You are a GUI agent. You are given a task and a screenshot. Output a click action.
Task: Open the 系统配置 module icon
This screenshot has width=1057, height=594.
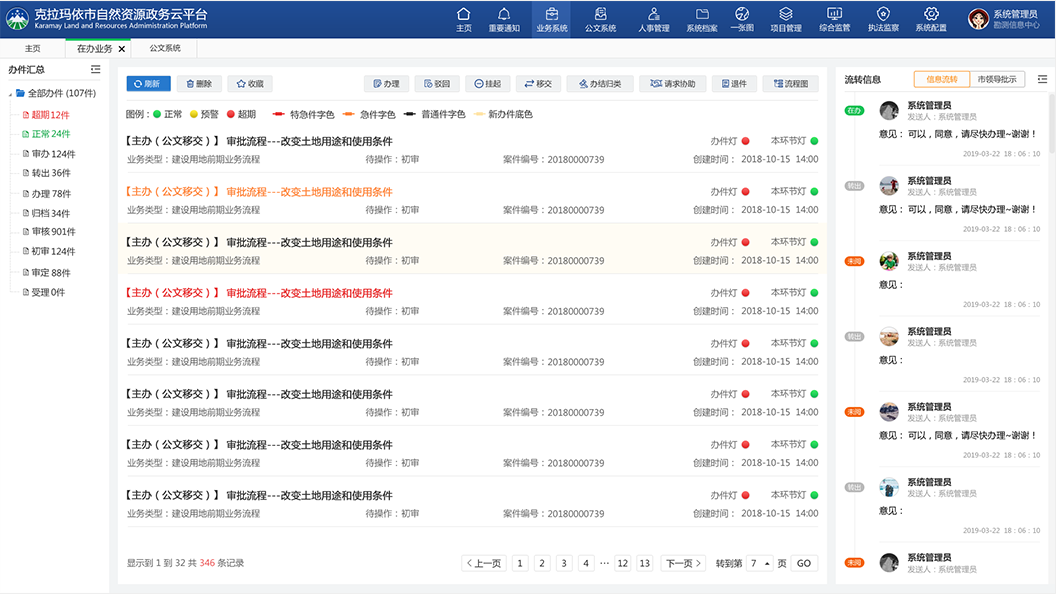pyautogui.click(x=930, y=17)
